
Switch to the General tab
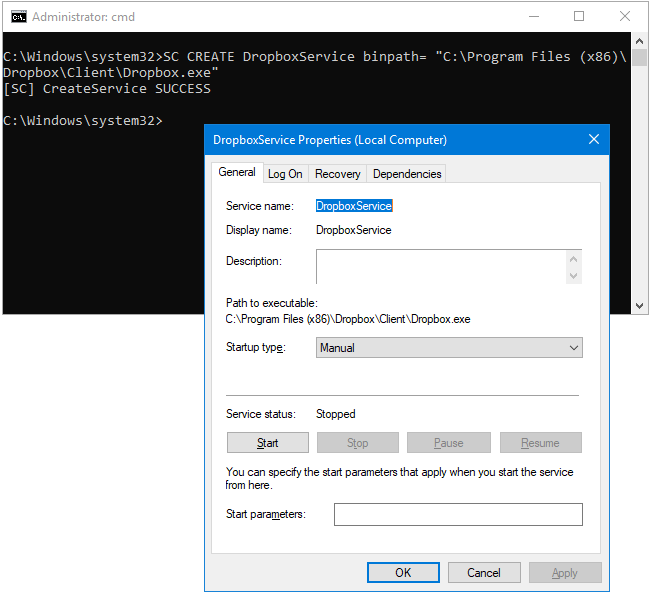click(x=237, y=172)
